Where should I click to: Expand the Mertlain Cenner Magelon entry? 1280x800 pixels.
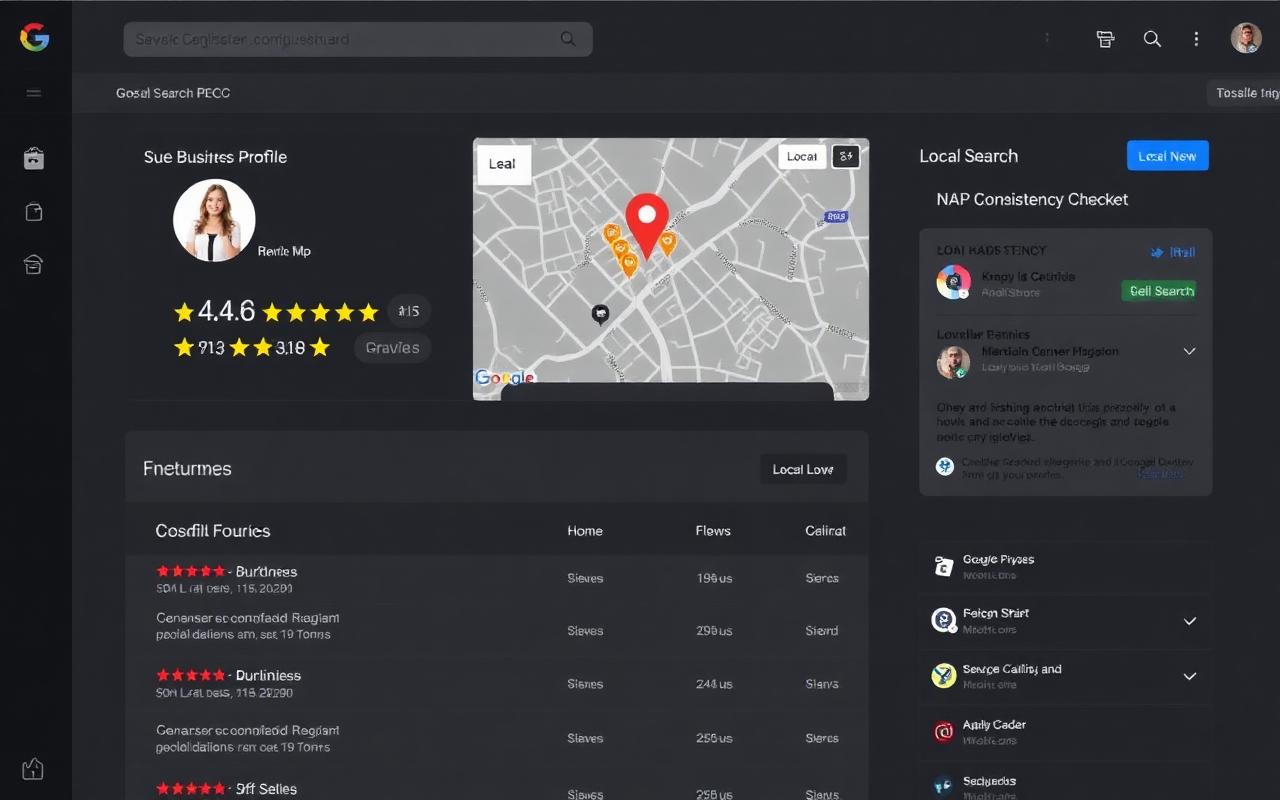click(x=1190, y=351)
